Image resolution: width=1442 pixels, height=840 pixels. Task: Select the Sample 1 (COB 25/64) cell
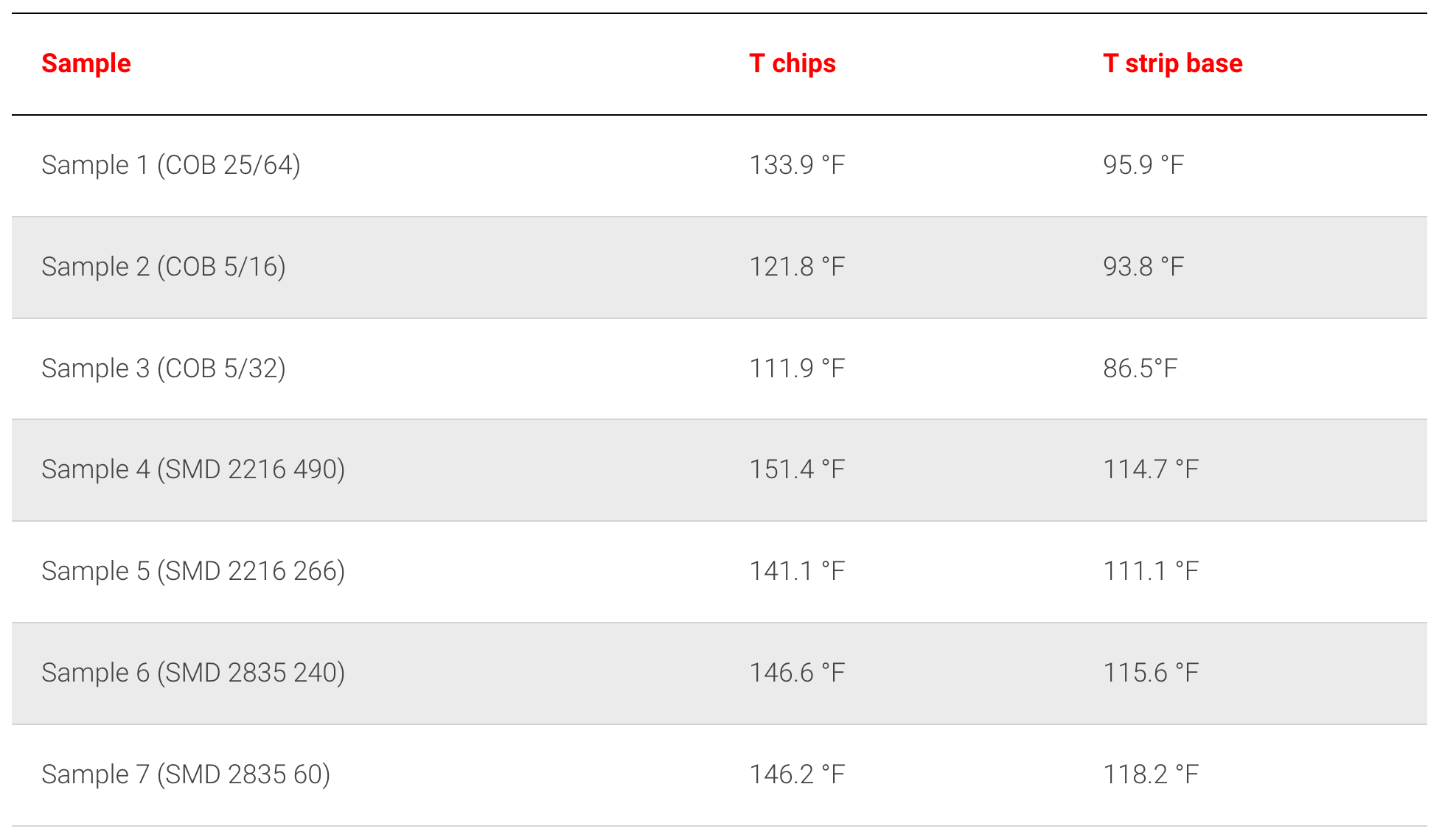point(171,165)
